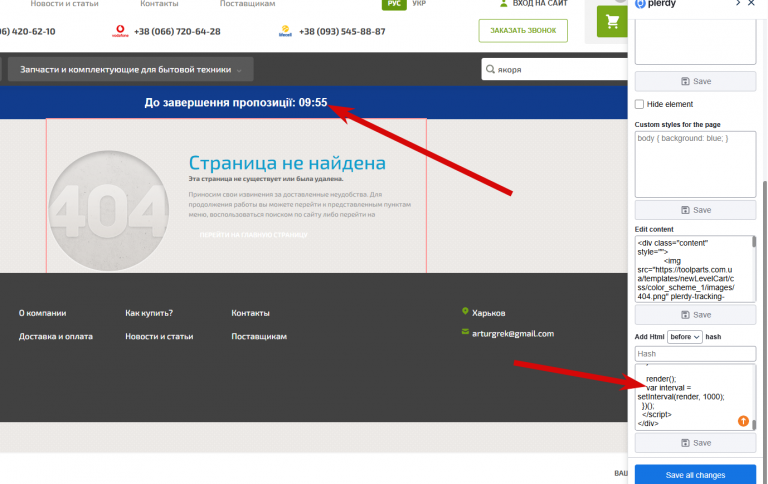Save the Custom styles for the page
Screen dimensions: 768x484
695,210
